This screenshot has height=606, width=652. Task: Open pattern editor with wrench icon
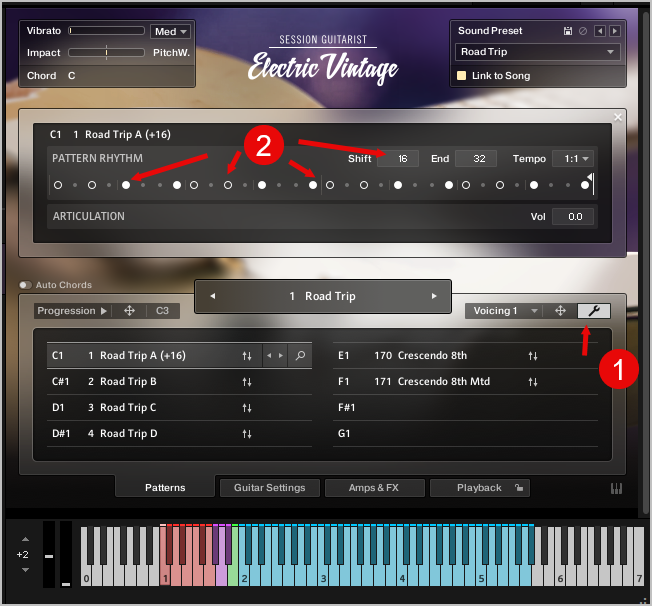594,311
